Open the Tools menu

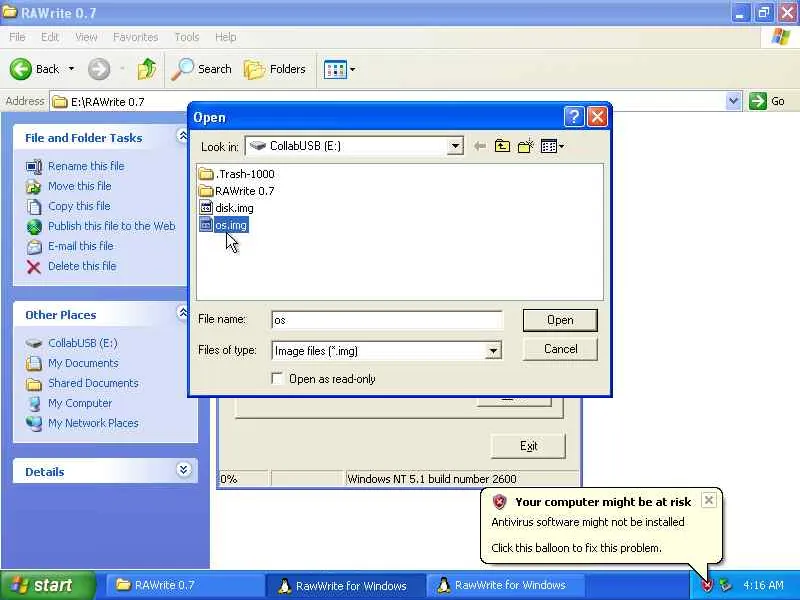click(187, 37)
